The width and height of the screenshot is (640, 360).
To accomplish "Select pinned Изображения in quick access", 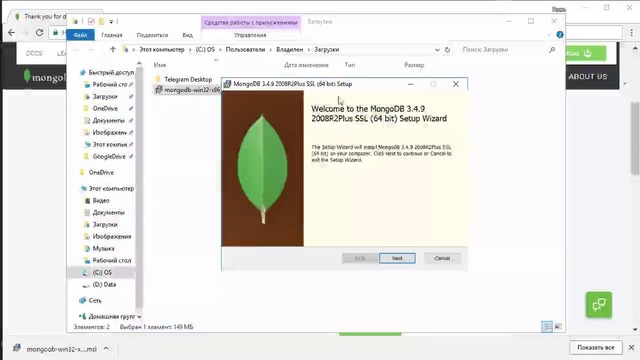I will (x=109, y=133).
